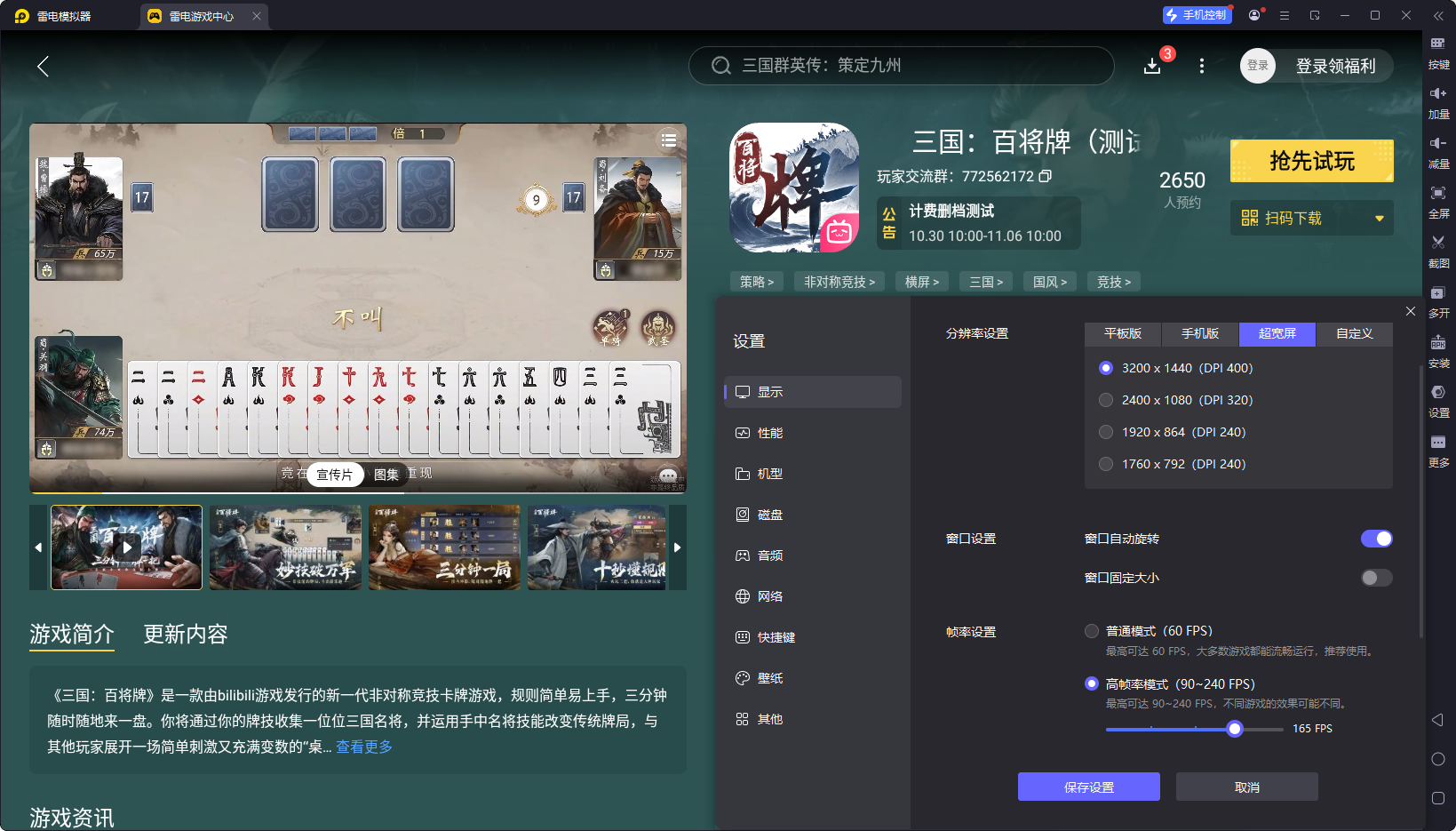The height and width of the screenshot is (831, 1456).
Task: Open the 横屏 tag category
Action: pos(922,282)
